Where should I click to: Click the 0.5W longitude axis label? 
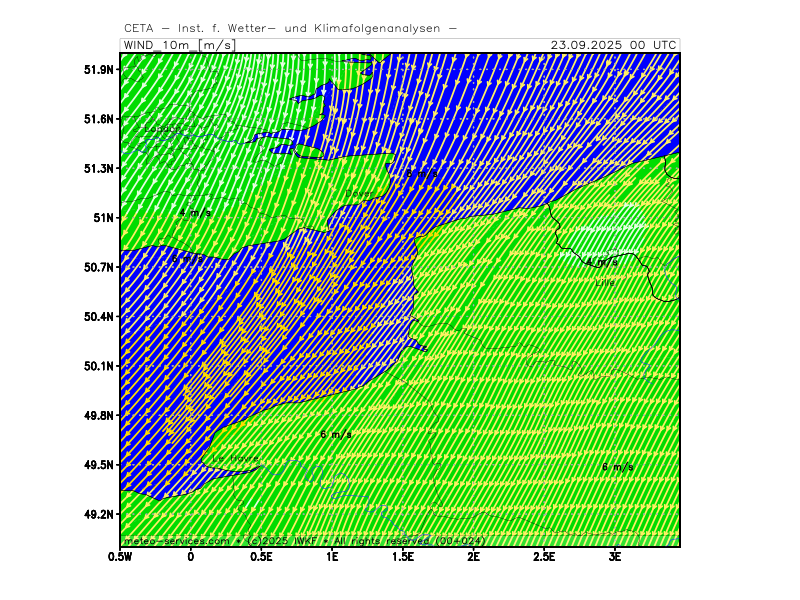click(x=120, y=557)
